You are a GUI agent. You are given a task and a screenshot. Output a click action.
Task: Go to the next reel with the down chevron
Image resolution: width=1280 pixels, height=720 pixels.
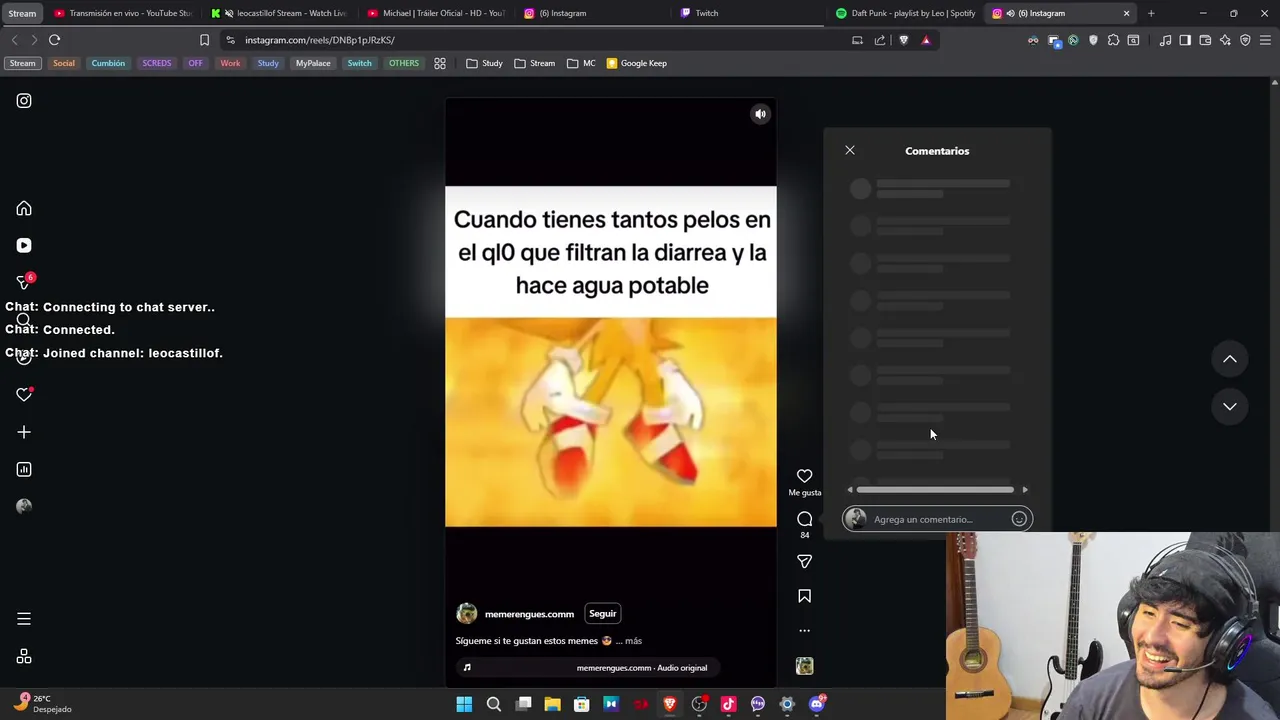(x=1230, y=406)
